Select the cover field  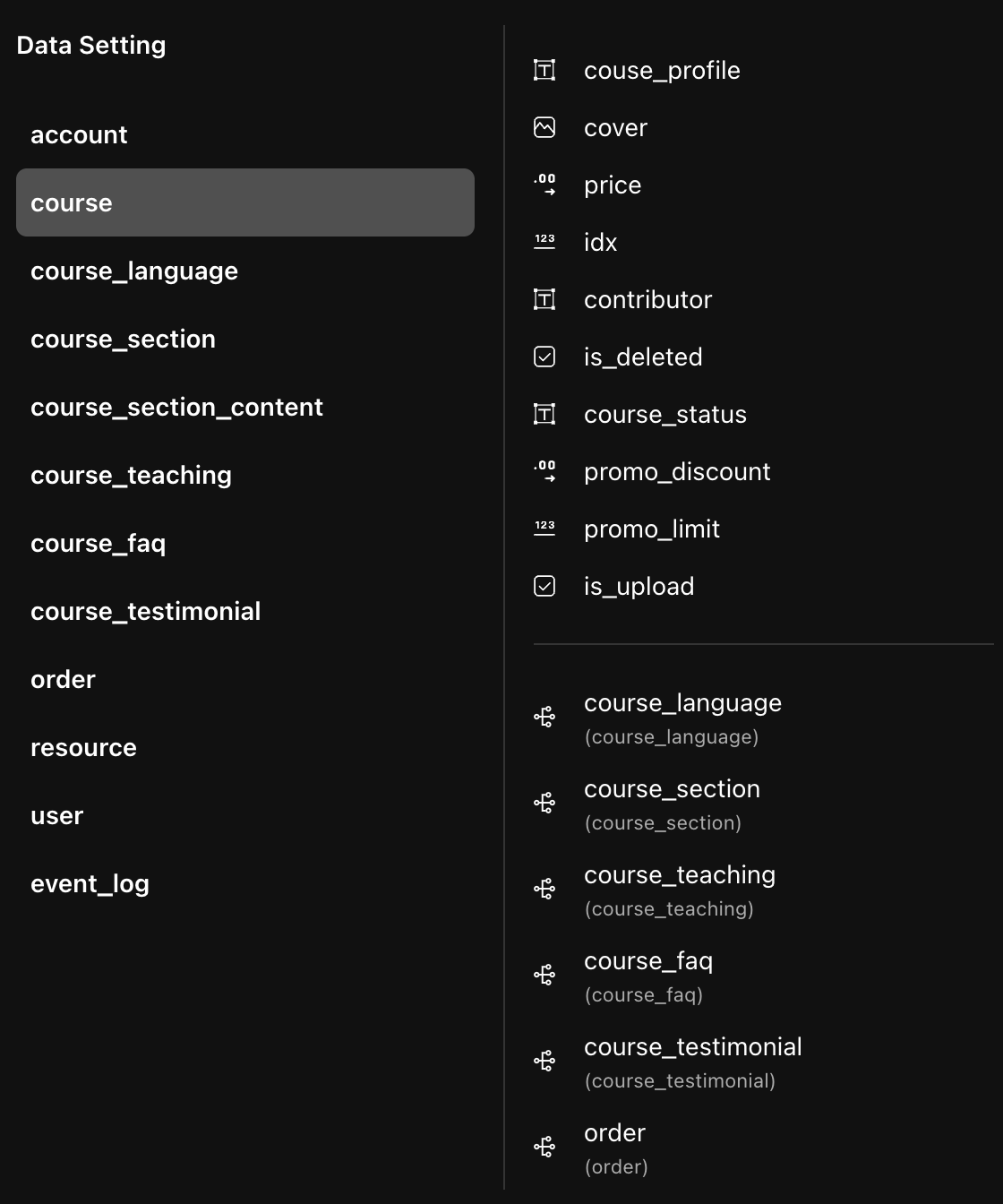point(615,128)
